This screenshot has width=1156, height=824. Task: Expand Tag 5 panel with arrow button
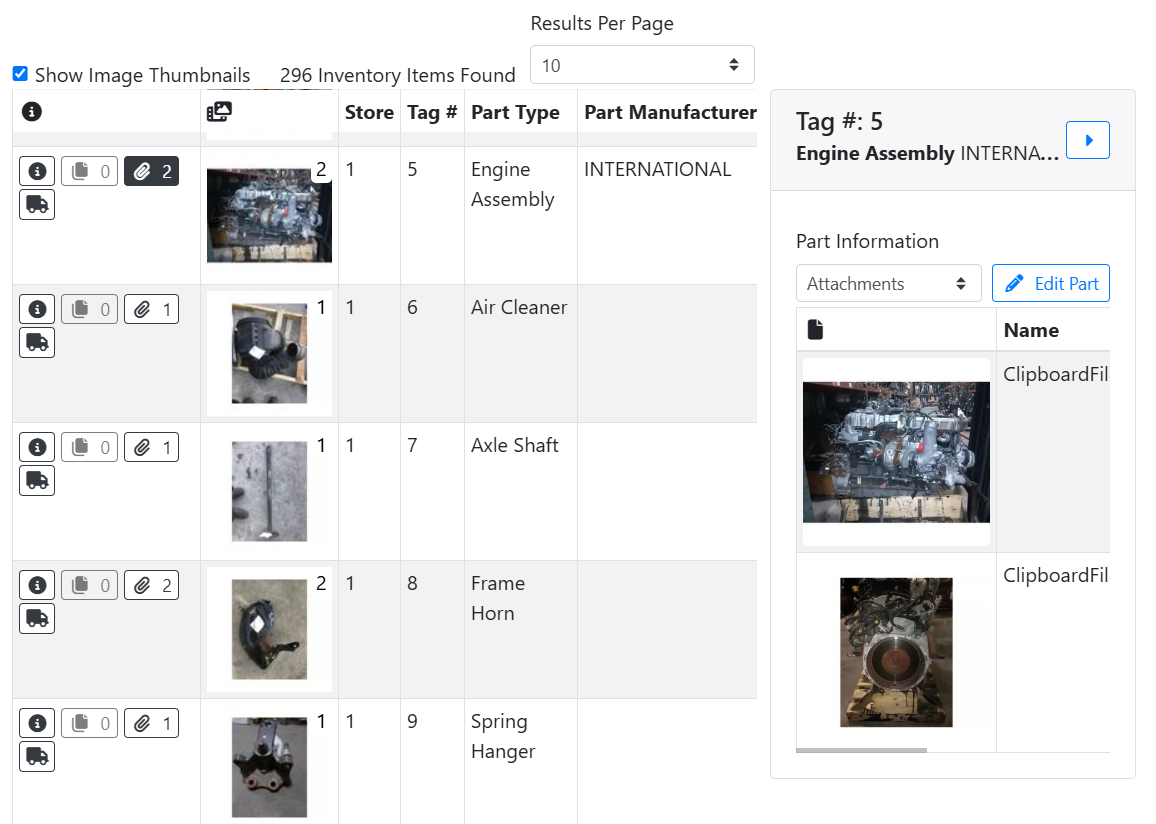(1088, 140)
